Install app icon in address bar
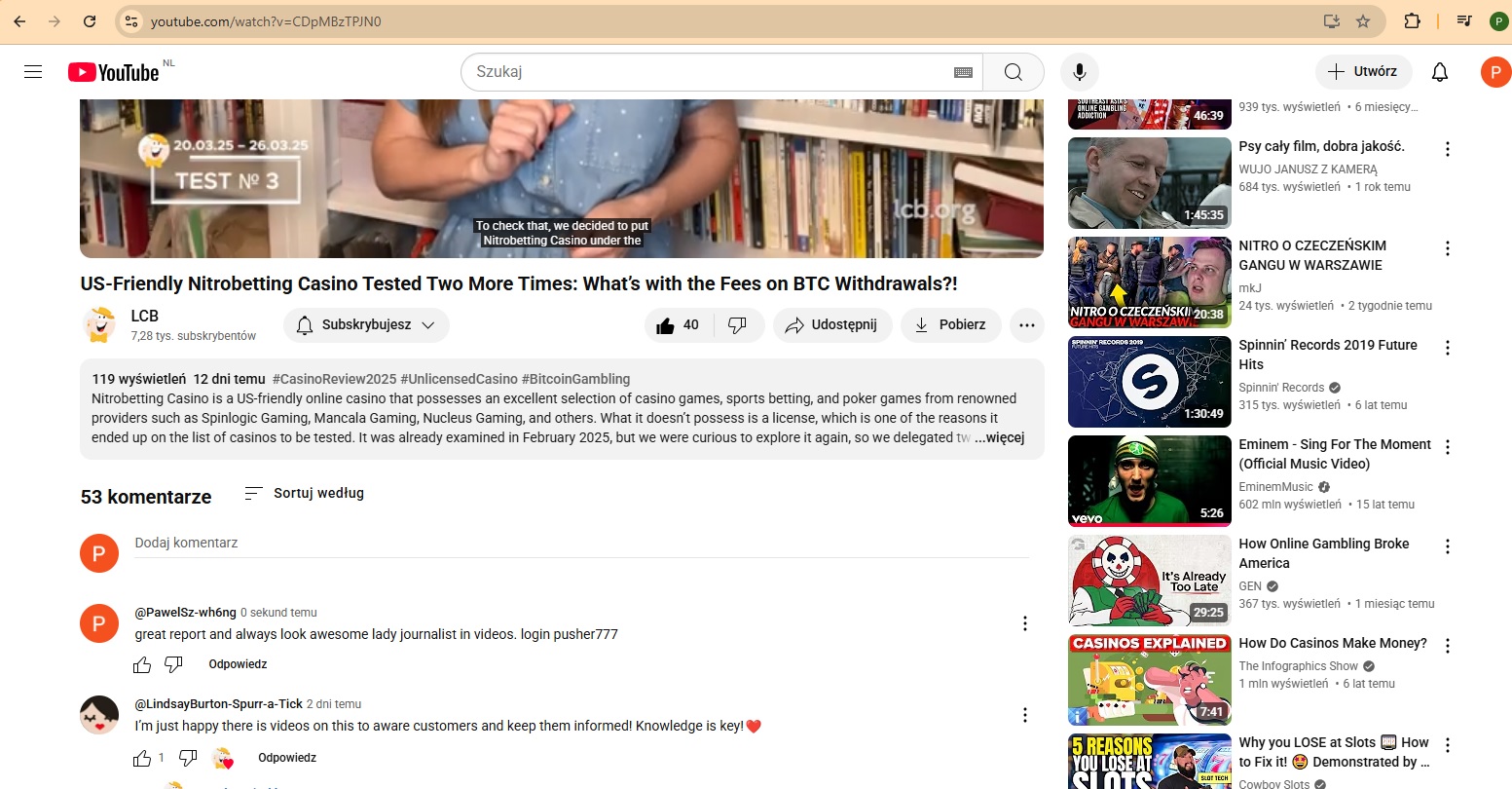 point(1331,21)
